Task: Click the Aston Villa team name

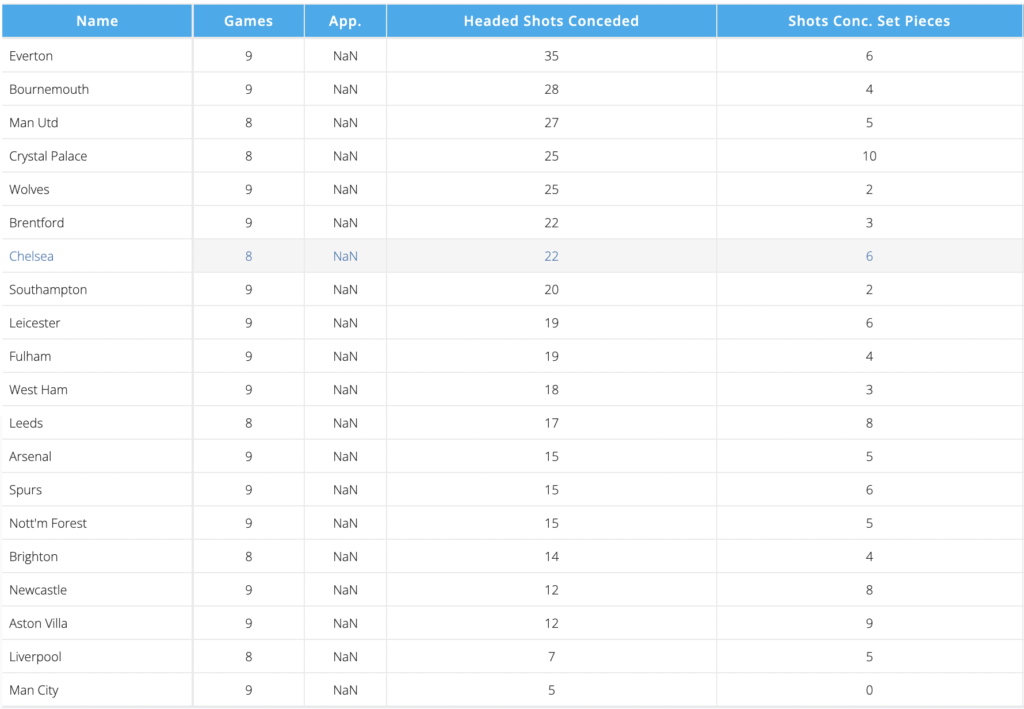Action: tap(39, 623)
